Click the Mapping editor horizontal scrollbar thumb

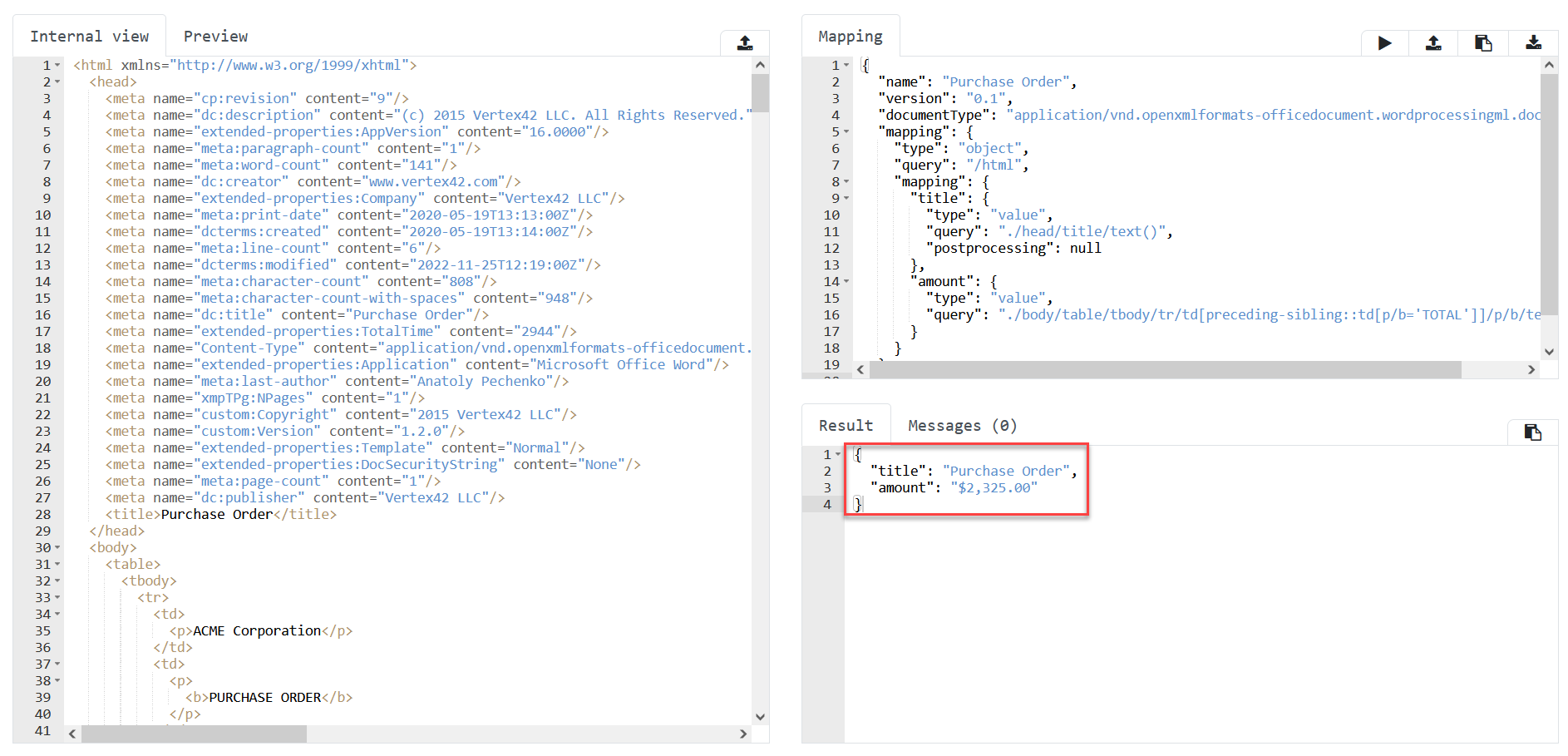point(1166,369)
